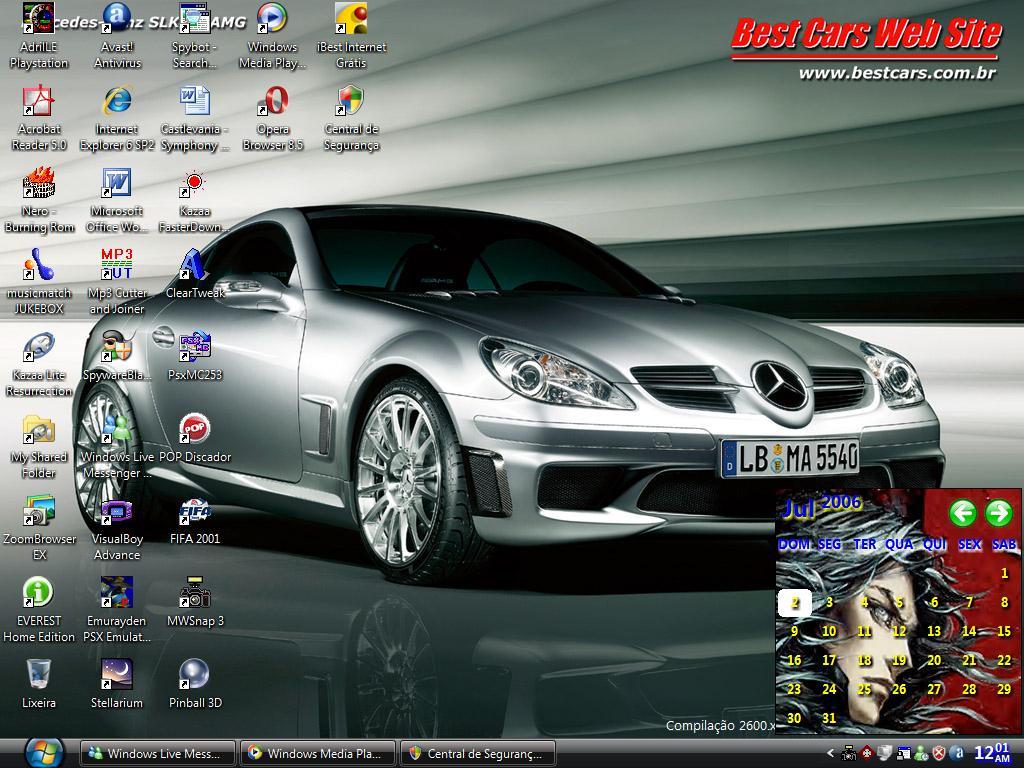Open VisualBoy Advance emulator icon
This screenshot has width=1024, height=768.
(x=117, y=528)
